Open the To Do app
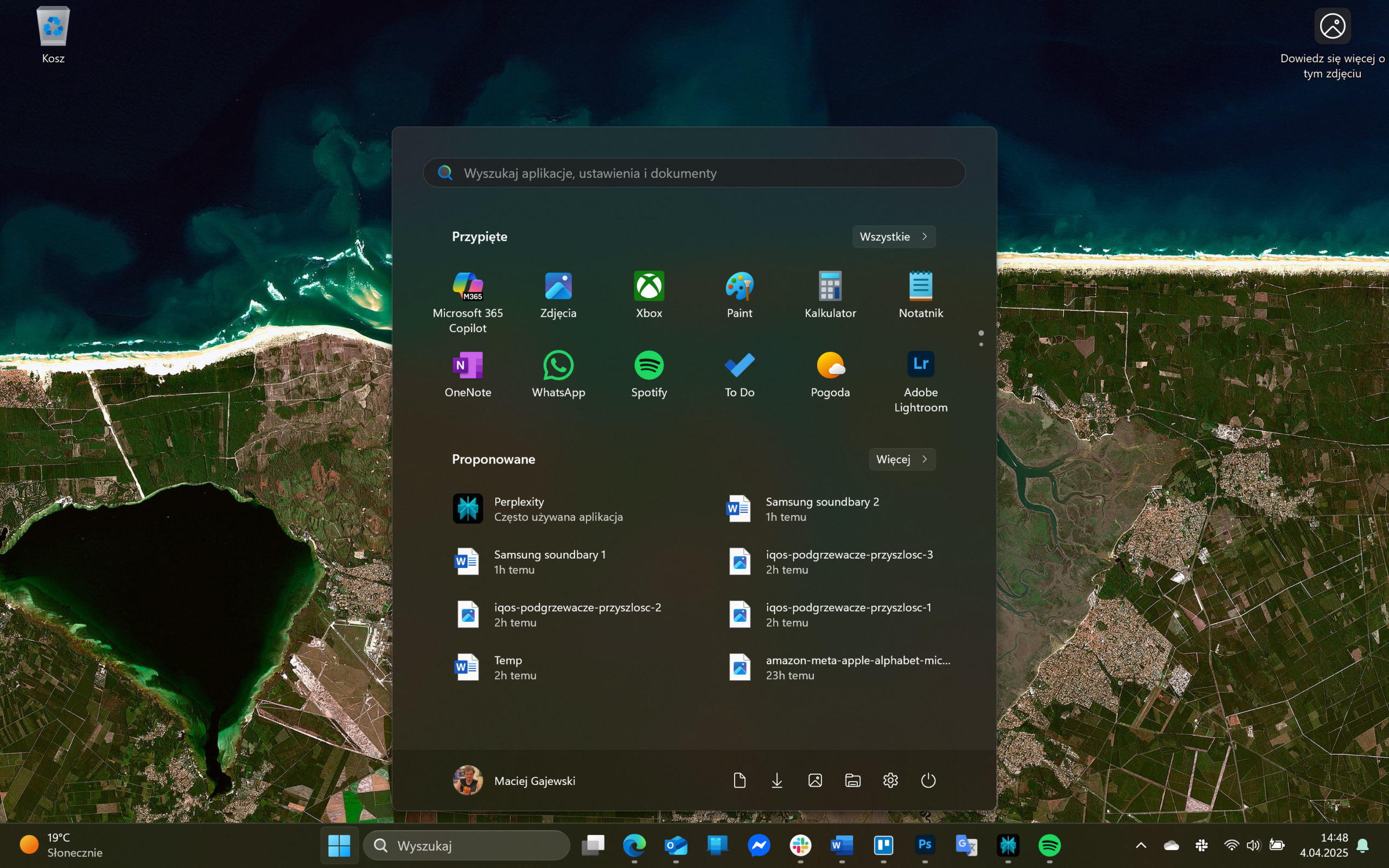 coord(740,374)
